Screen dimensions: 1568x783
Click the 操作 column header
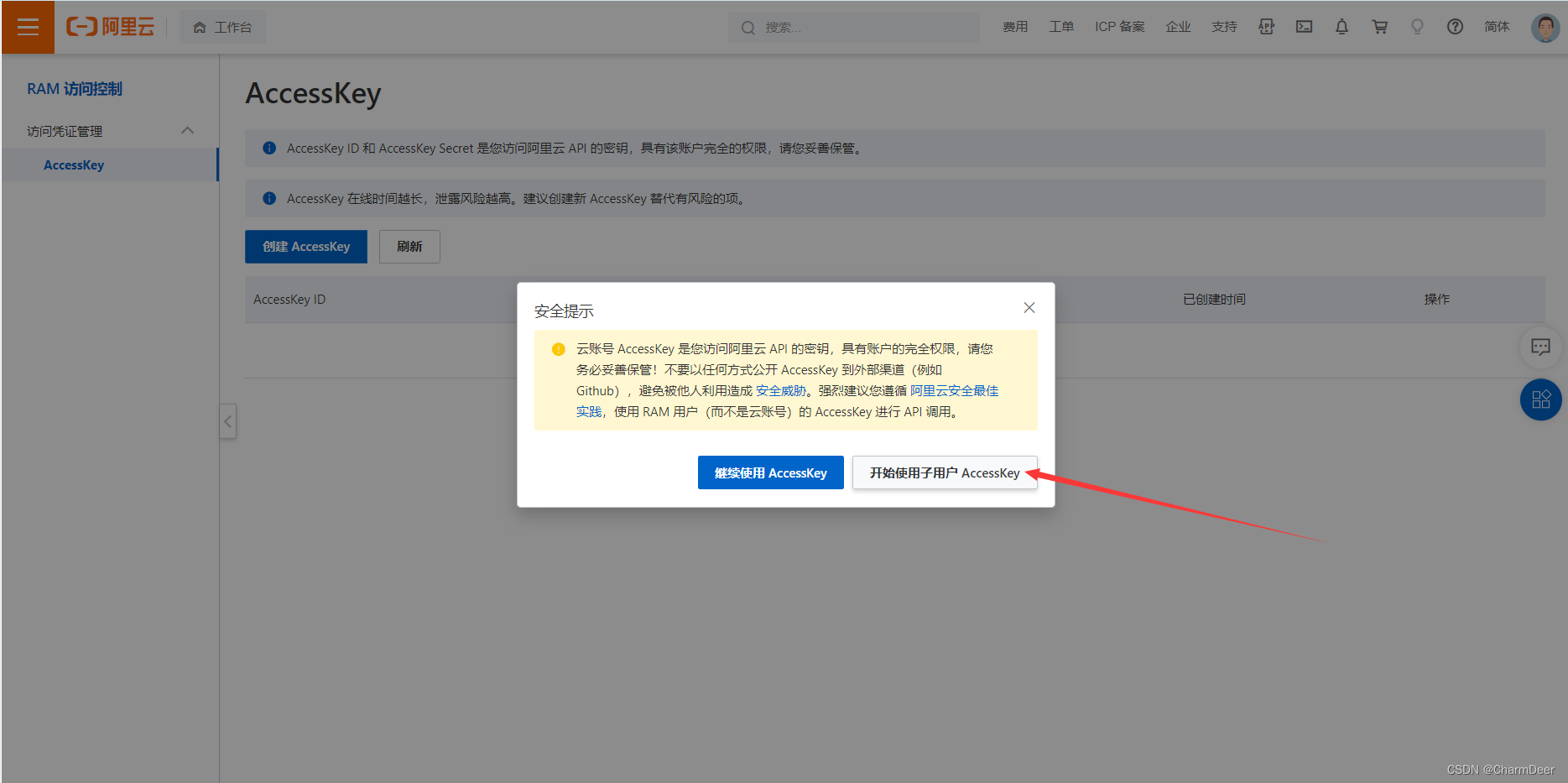click(1436, 300)
